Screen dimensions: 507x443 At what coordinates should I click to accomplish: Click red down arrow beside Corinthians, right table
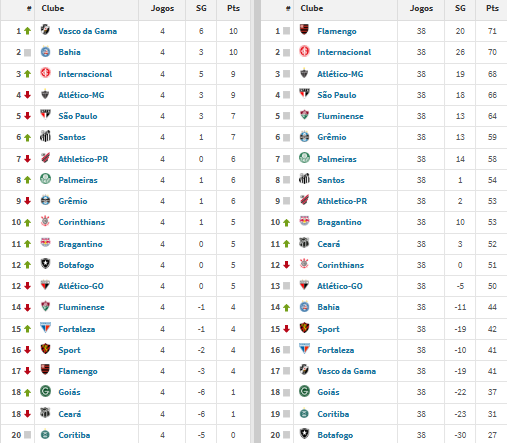(286, 265)
